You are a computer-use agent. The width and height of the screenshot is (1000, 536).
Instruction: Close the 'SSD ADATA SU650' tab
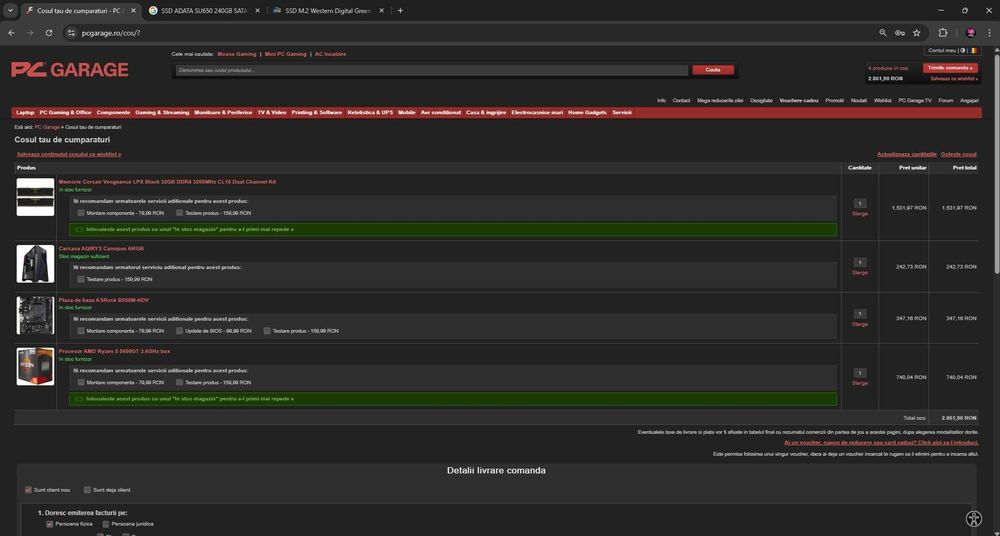[258, 10]
